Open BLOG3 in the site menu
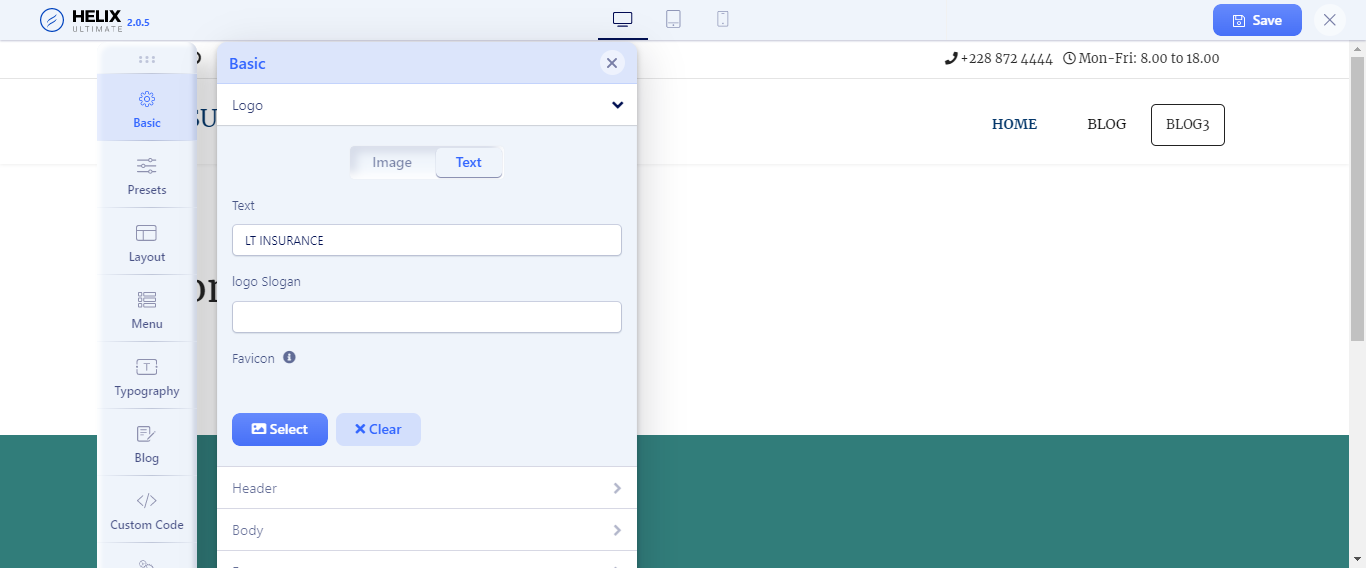Viewport: 1366px width, 568px height. tap(1187, 125)
